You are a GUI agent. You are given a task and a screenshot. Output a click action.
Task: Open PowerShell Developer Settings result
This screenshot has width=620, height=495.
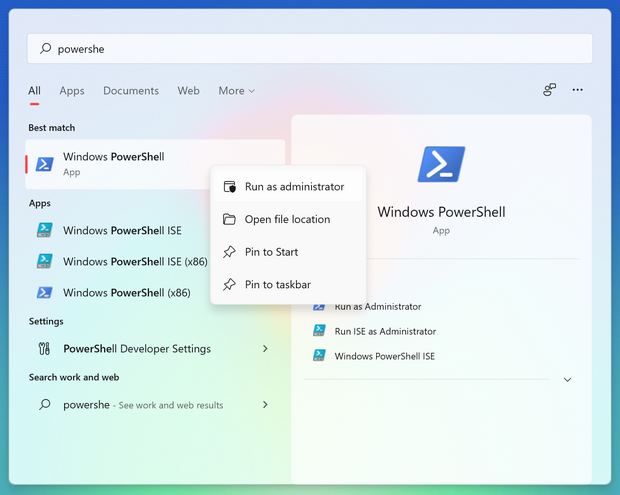click(155, 349)
